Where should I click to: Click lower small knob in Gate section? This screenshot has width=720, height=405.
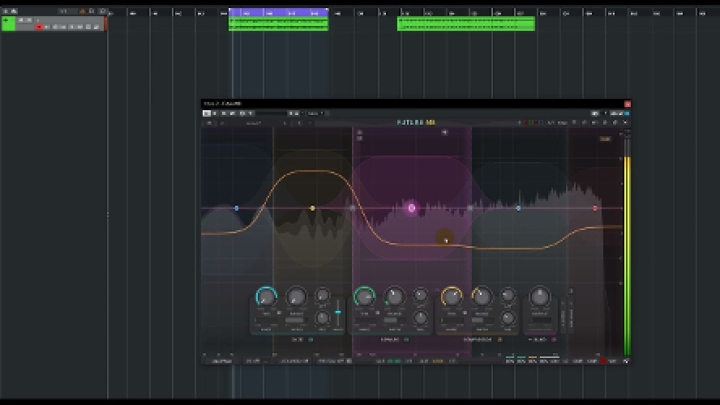tap(322, 318)
